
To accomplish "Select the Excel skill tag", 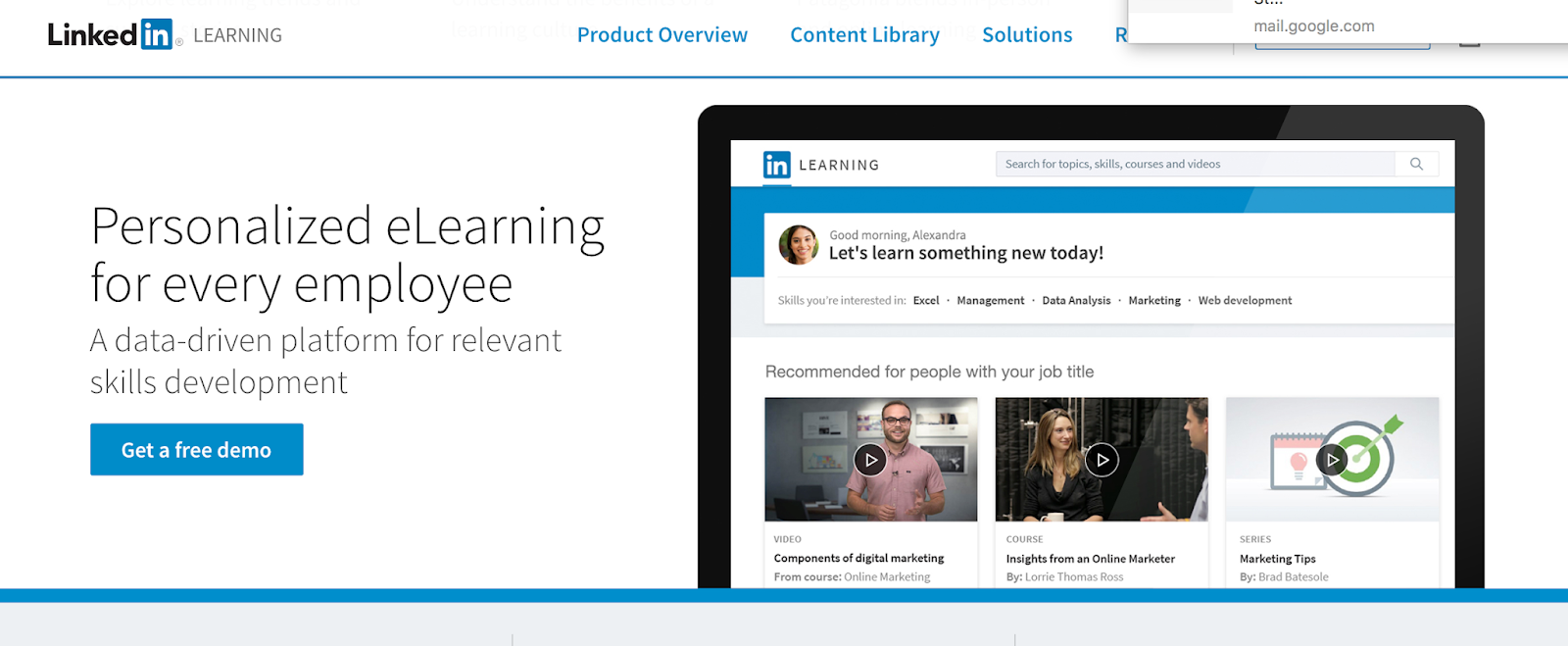I will pyautogui.click(x=926, y=301).
